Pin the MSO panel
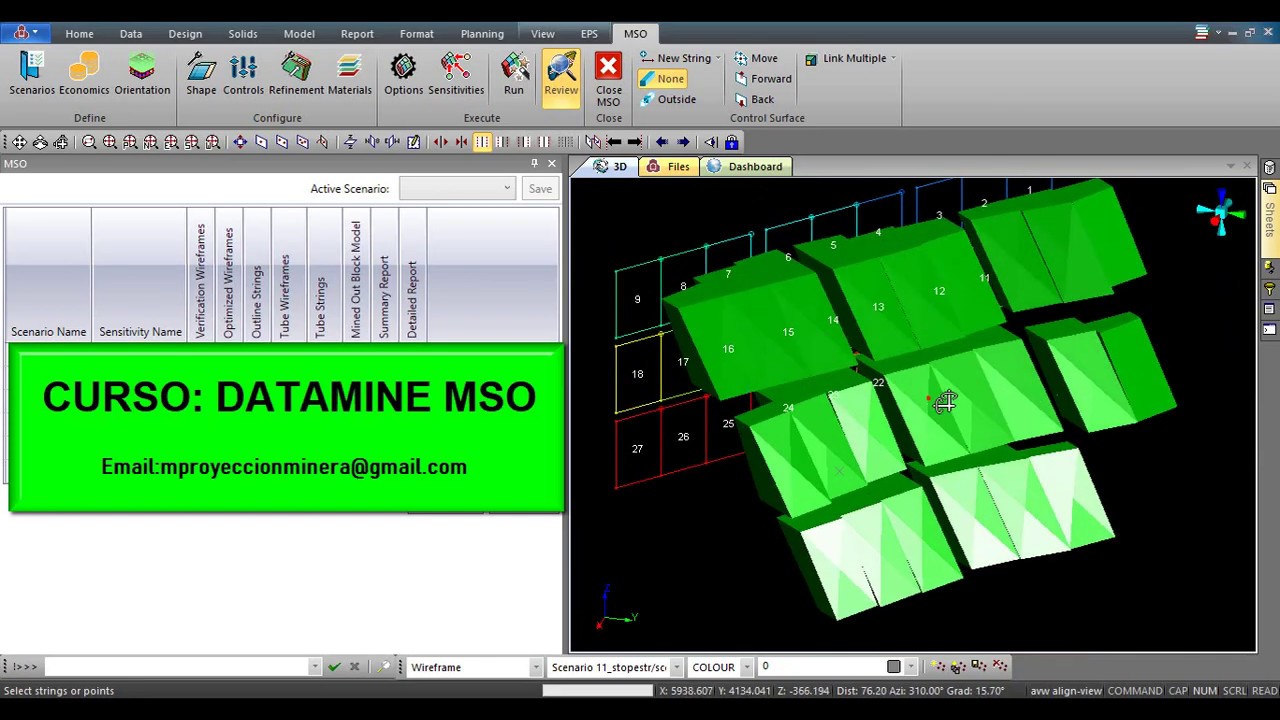 pos(534,163)
